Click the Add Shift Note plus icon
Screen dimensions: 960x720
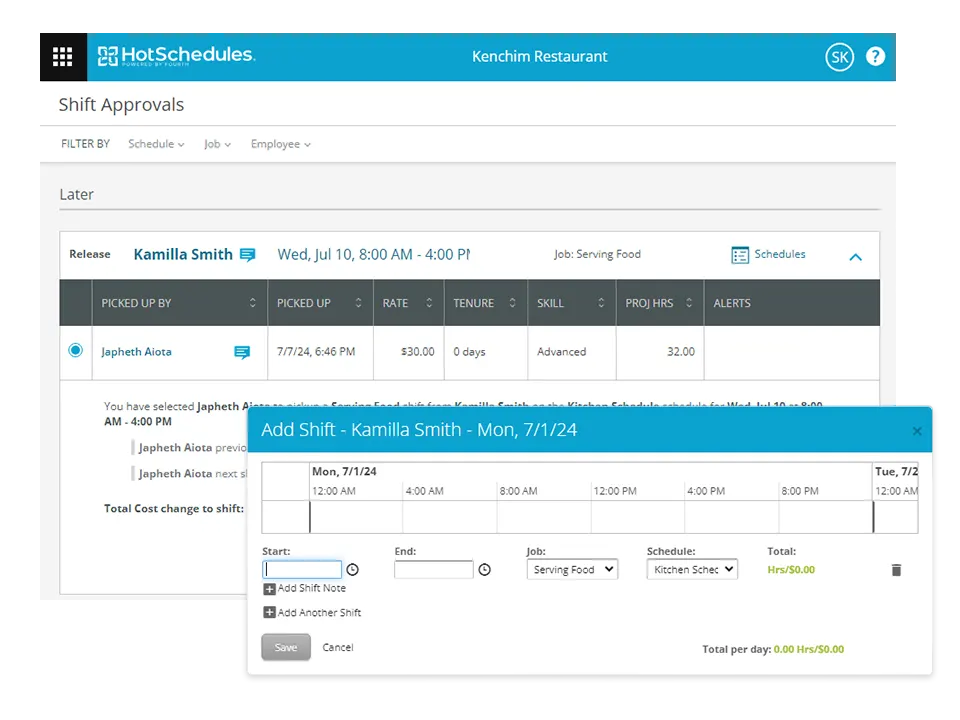coord(269,589)
